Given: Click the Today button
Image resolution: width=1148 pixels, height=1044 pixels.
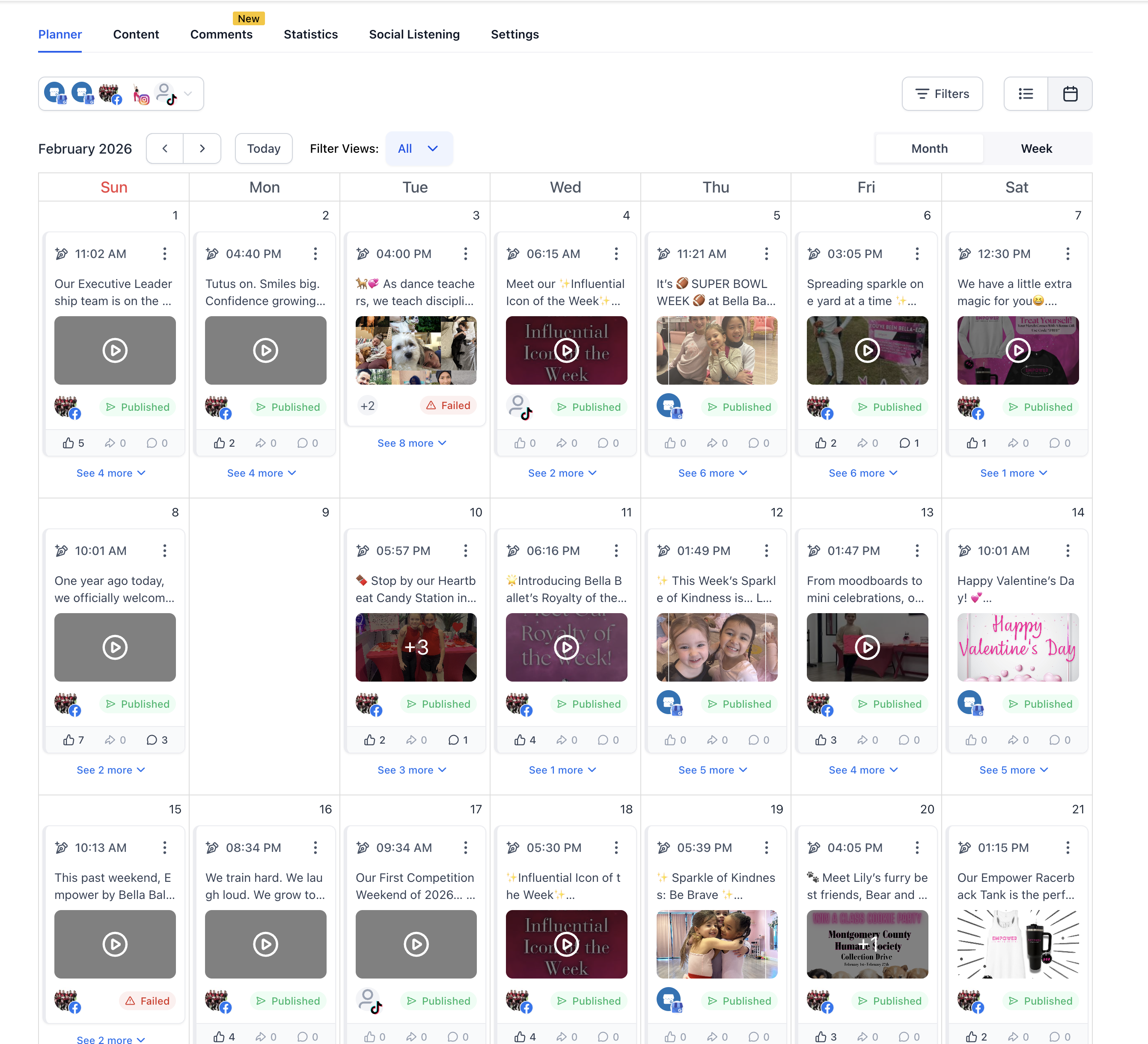Looking at the screenshot, I should pos(264,148).
